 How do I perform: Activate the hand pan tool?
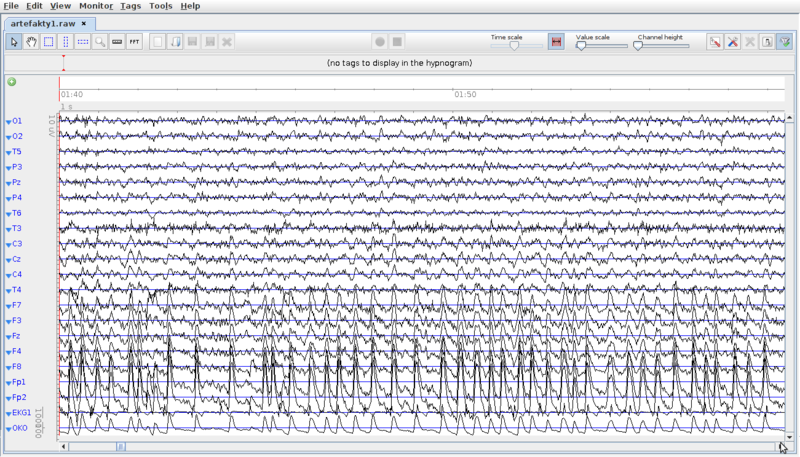tap(31, 42)
